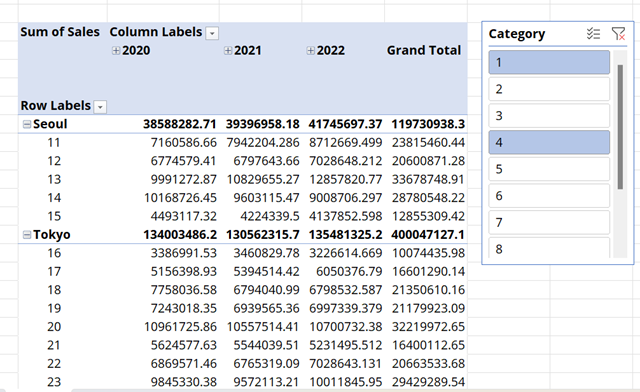Select category 3 slicer item
This screenshot has width=640, height=392.
click(549, 116)
